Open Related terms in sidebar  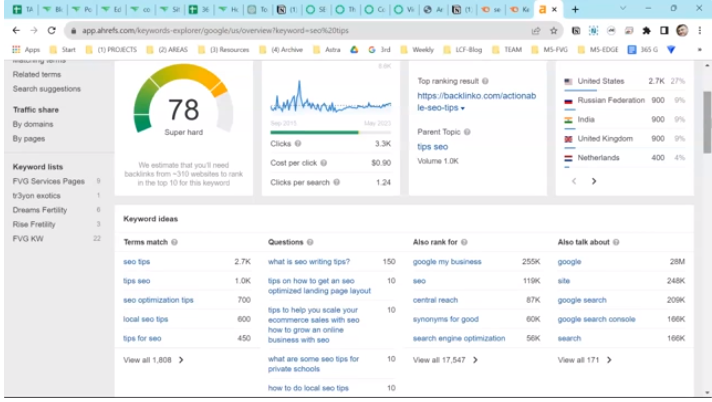(37, 74)
